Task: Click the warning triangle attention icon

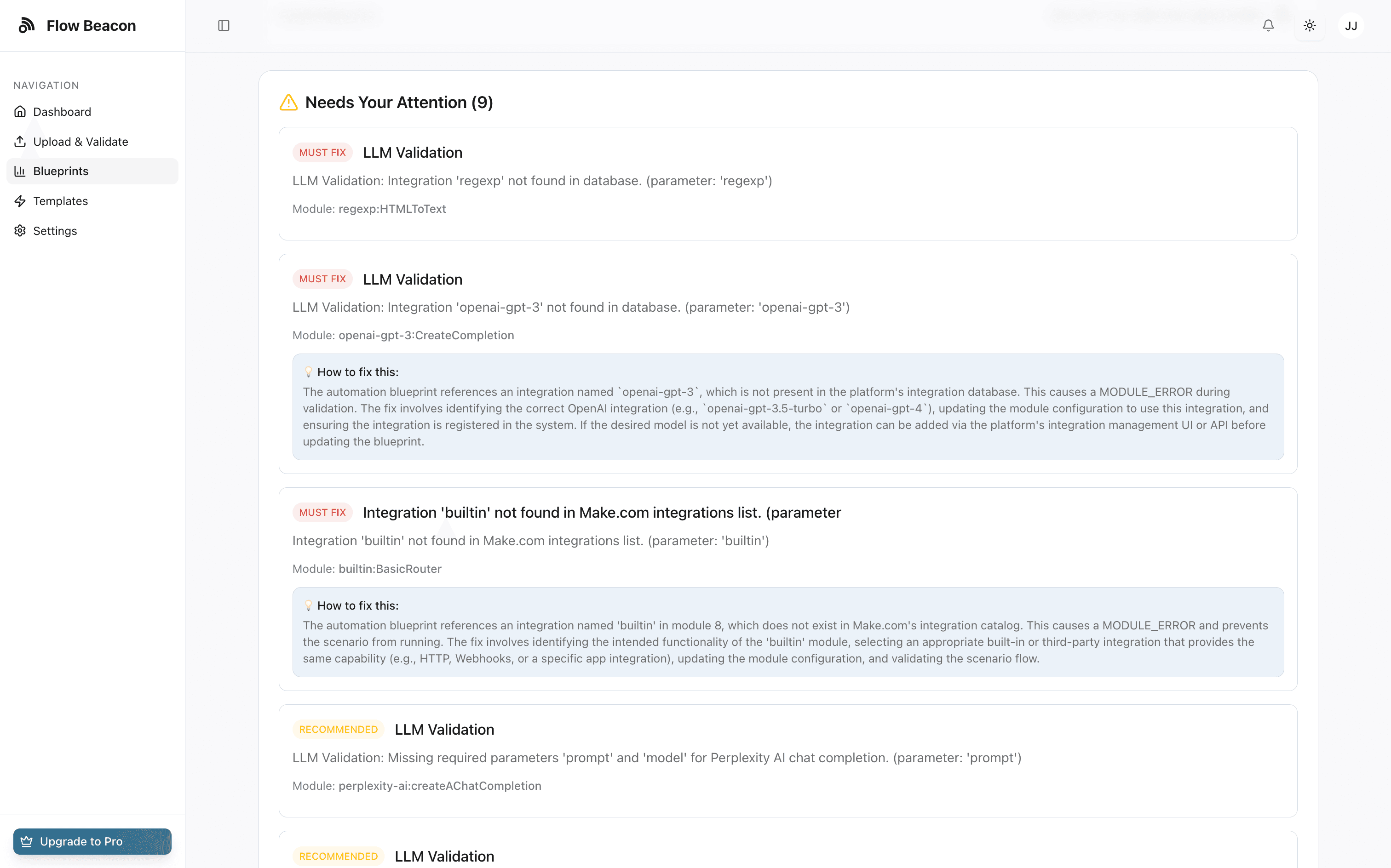Action: tap(288, 103)
